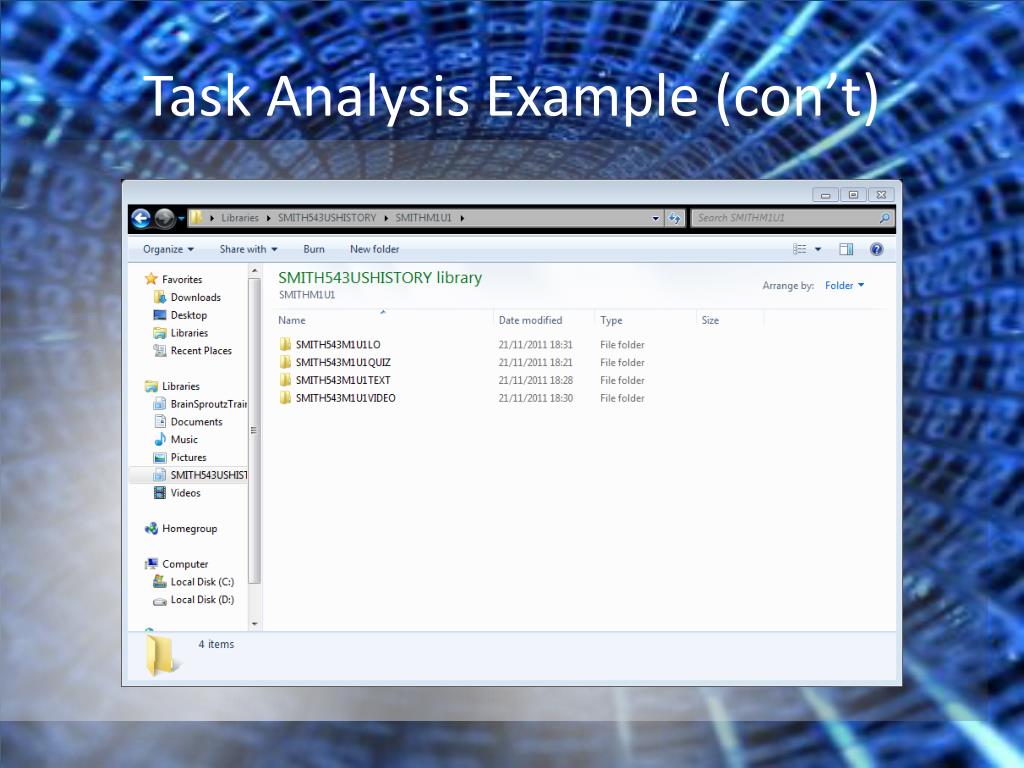Screen dimensions: 1024x768
Task: Select the date 21/11/2011 18:30
Action: (x=536, y=398)
